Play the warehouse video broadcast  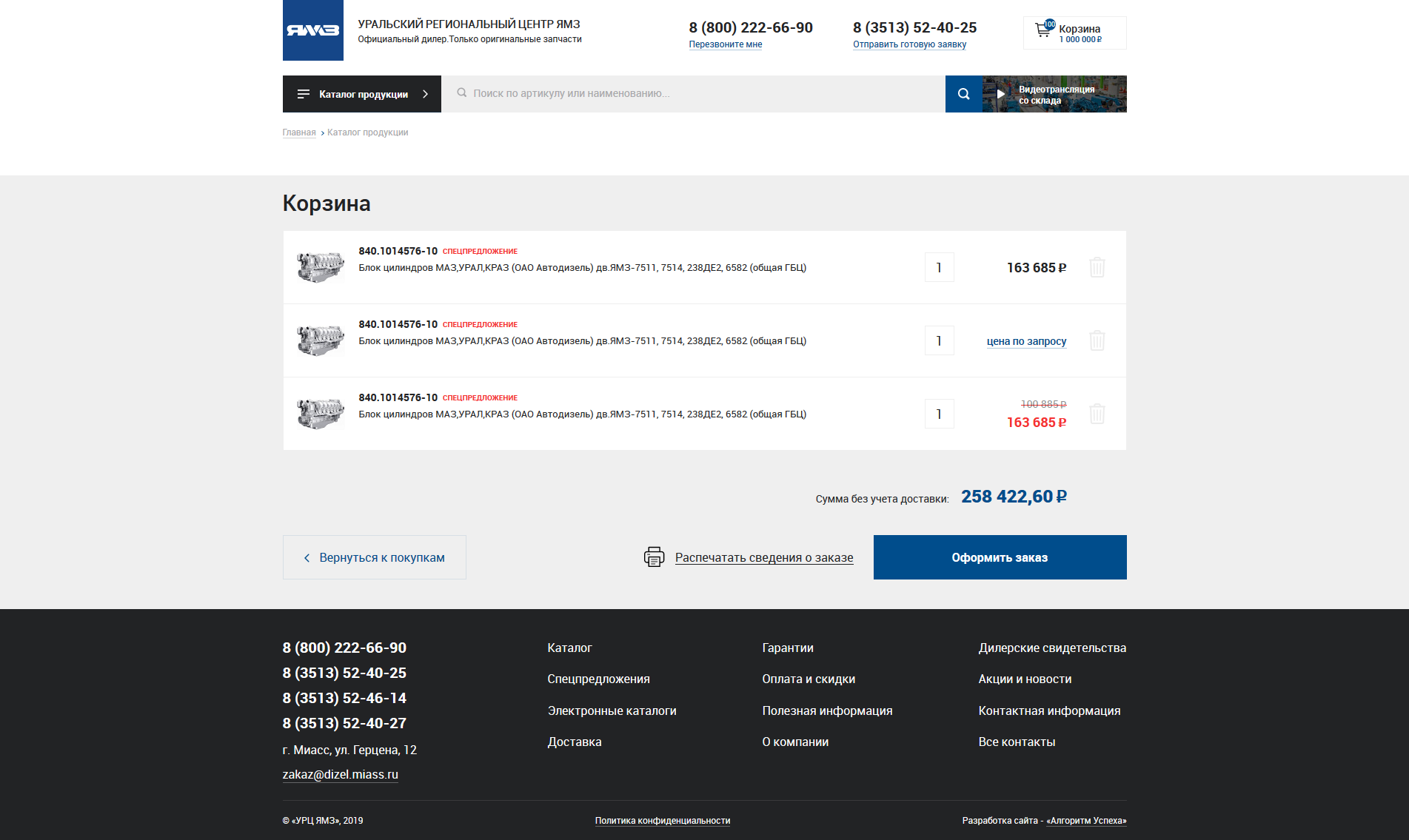(x=1001, y=94)
